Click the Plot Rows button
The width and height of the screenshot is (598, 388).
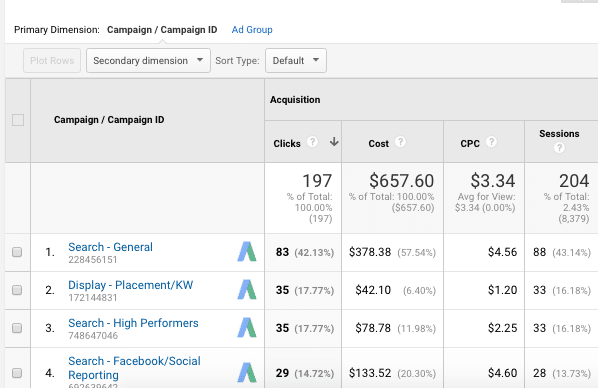coord(52,60)
